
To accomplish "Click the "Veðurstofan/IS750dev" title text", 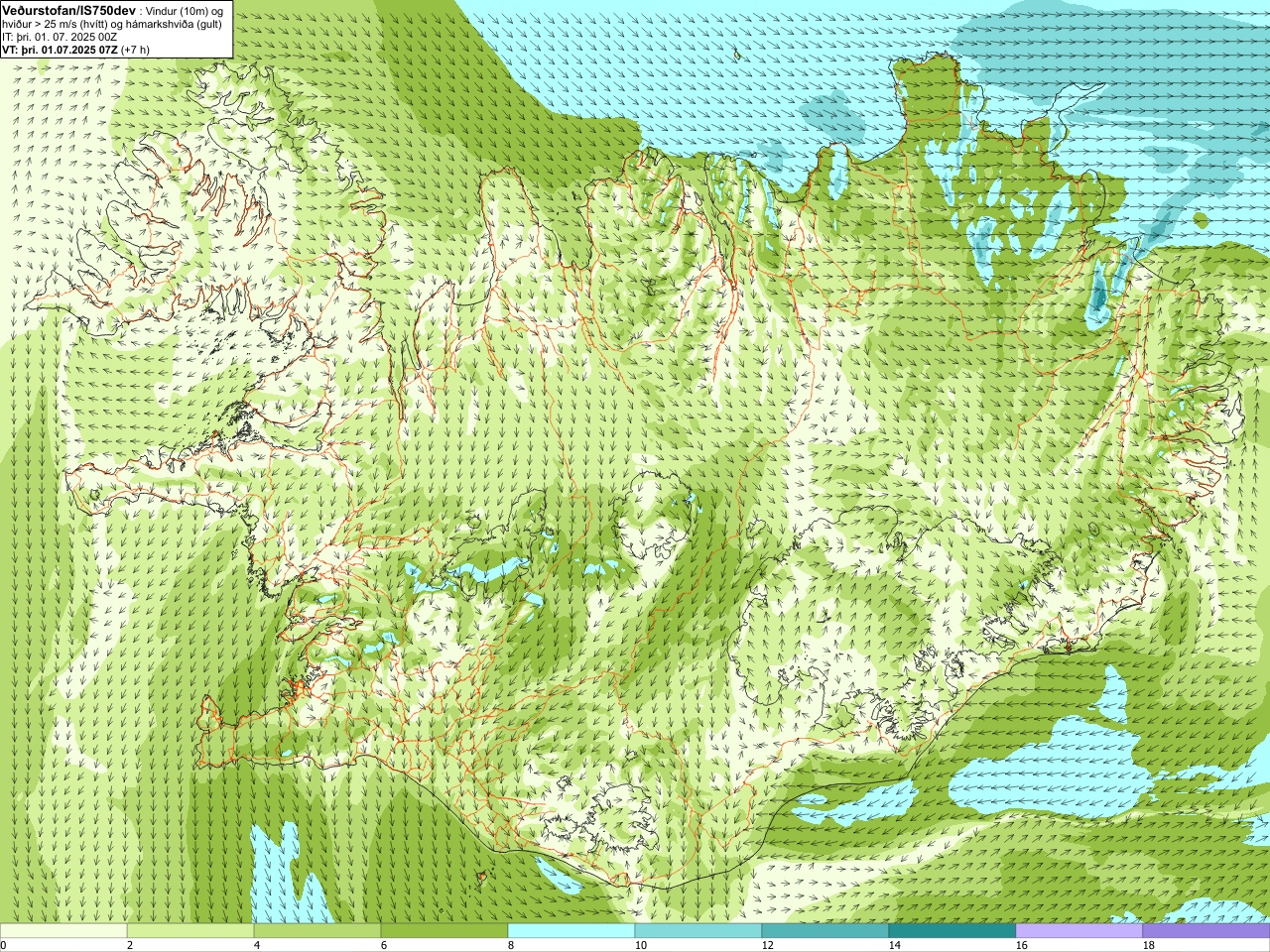I will tap(69, 9).
